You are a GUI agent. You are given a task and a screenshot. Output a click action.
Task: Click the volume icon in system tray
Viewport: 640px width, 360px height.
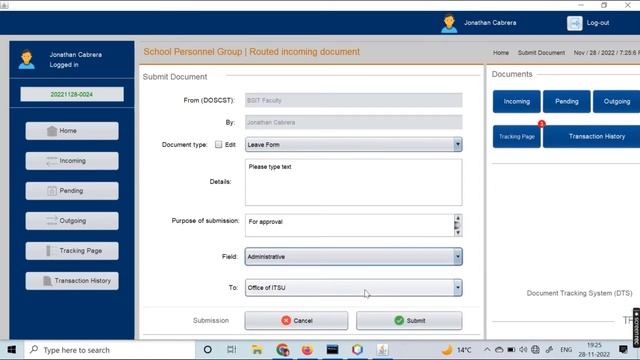pyautogui.click(x=523, y=350)
